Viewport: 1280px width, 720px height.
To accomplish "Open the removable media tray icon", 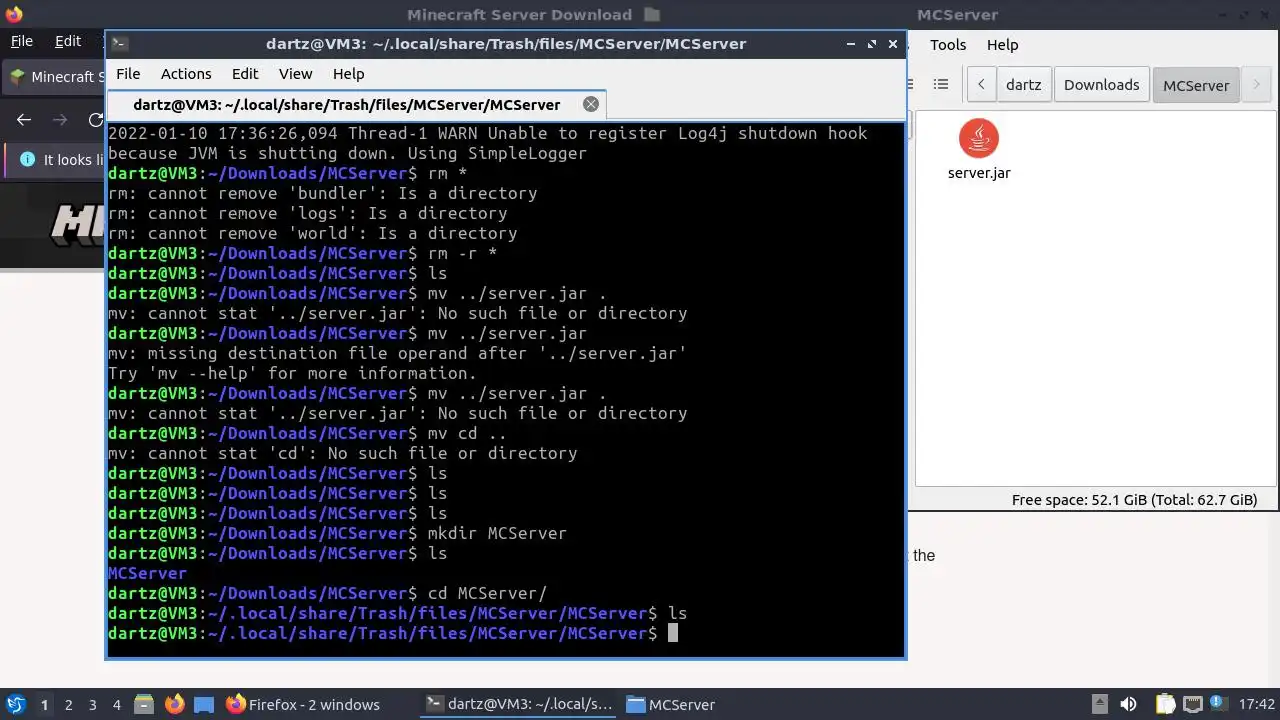I will [x=1099, y=704].
